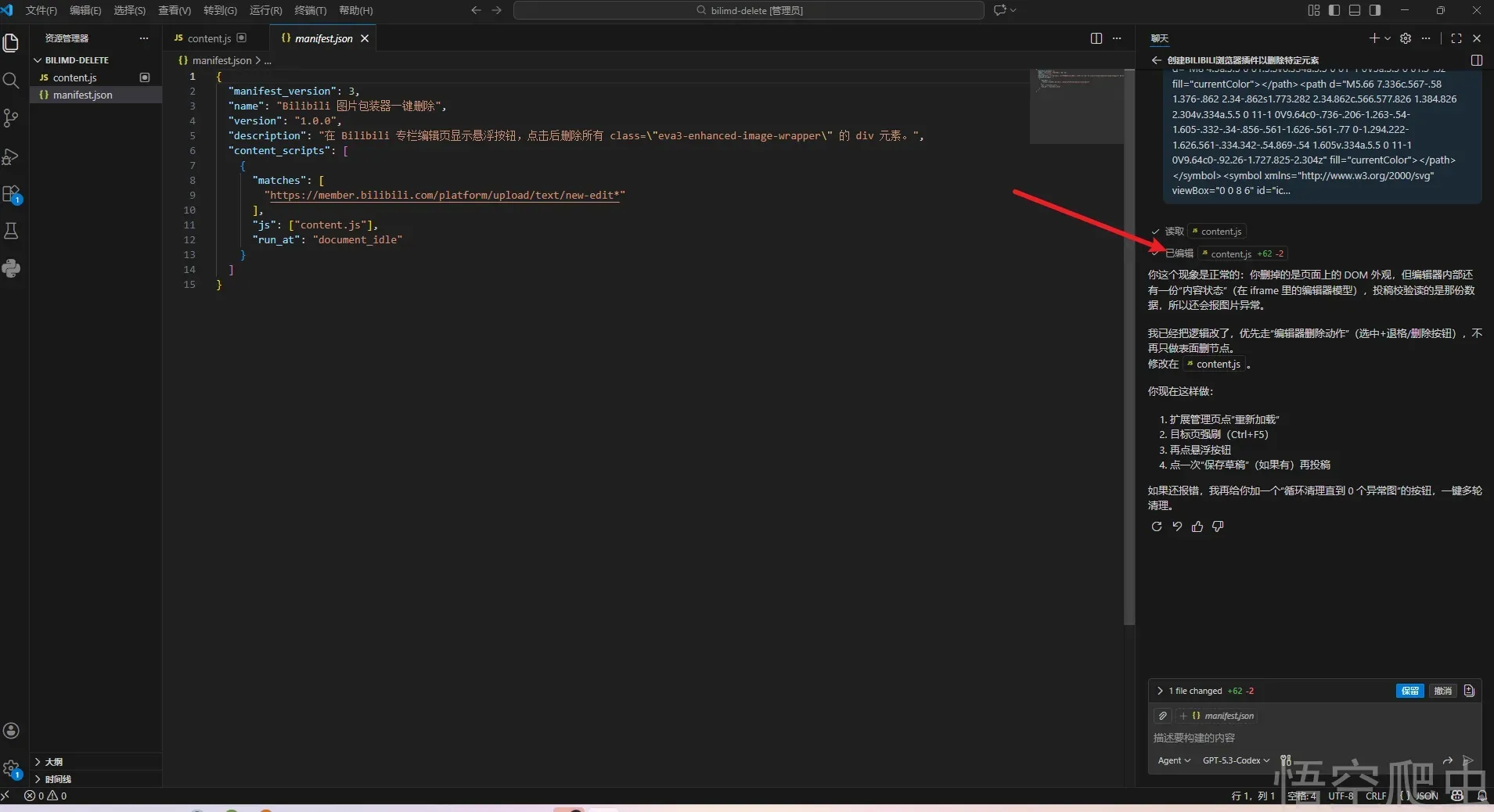The image size is (1494, 812).
Task: Click the blue 保留 keep button
Action: pos(1410,691)
